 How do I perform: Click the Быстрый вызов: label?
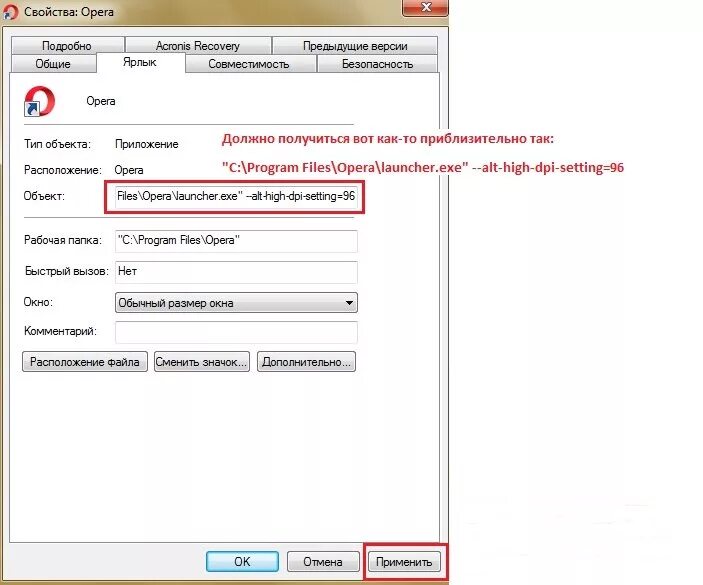point(67,271)
